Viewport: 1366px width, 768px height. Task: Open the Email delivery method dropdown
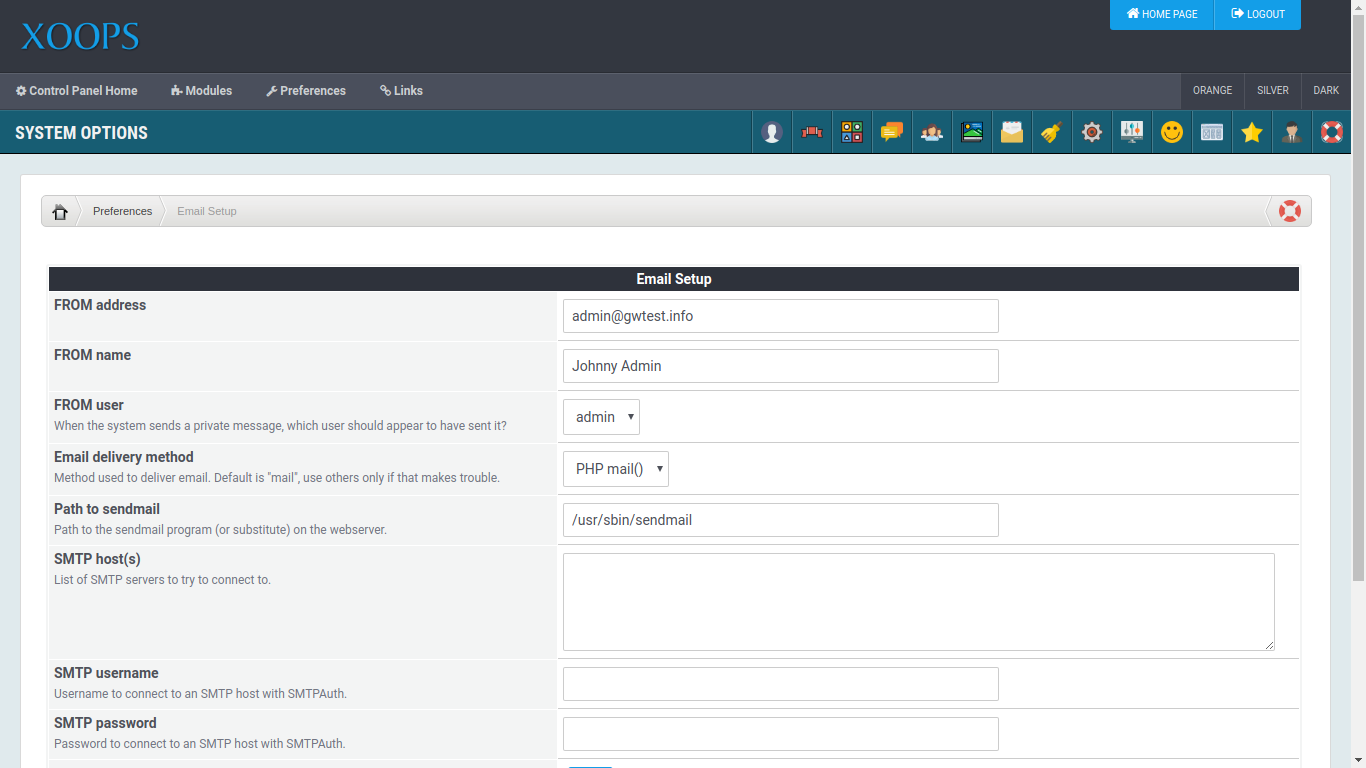point(615,468)
